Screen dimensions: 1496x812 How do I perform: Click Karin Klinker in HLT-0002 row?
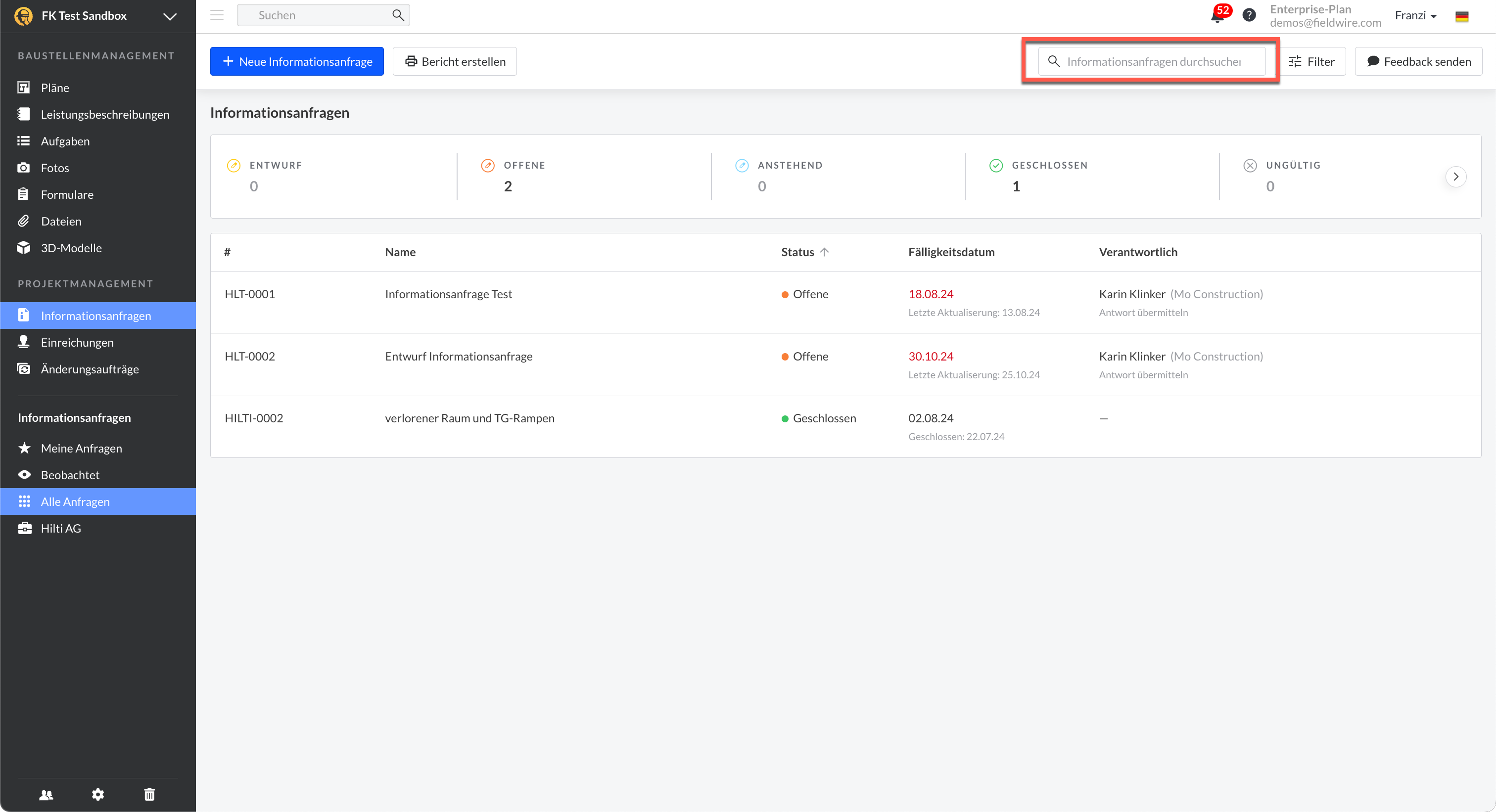pos(1132,357)
